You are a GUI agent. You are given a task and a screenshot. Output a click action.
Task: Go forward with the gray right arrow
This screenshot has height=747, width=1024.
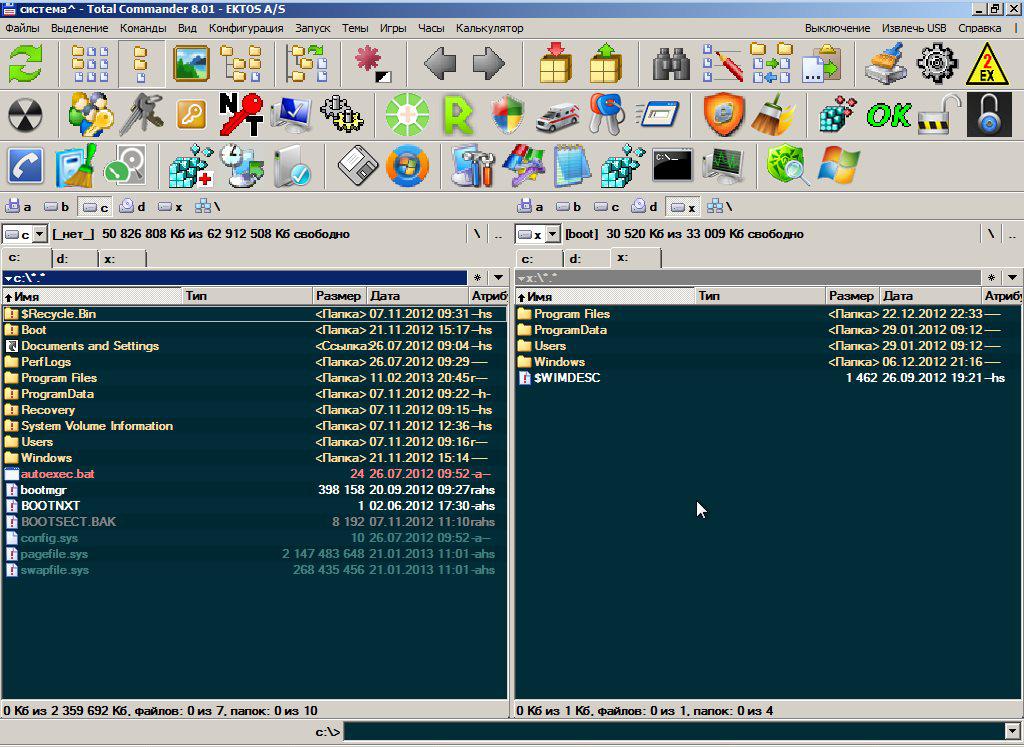pyautogui.click(x=488, y=64)
